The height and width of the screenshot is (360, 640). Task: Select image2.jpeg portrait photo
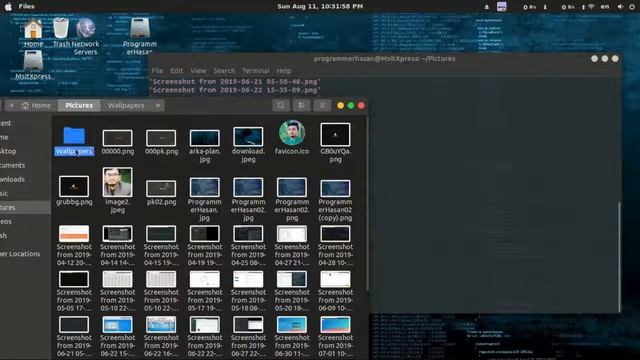[118, 182]
